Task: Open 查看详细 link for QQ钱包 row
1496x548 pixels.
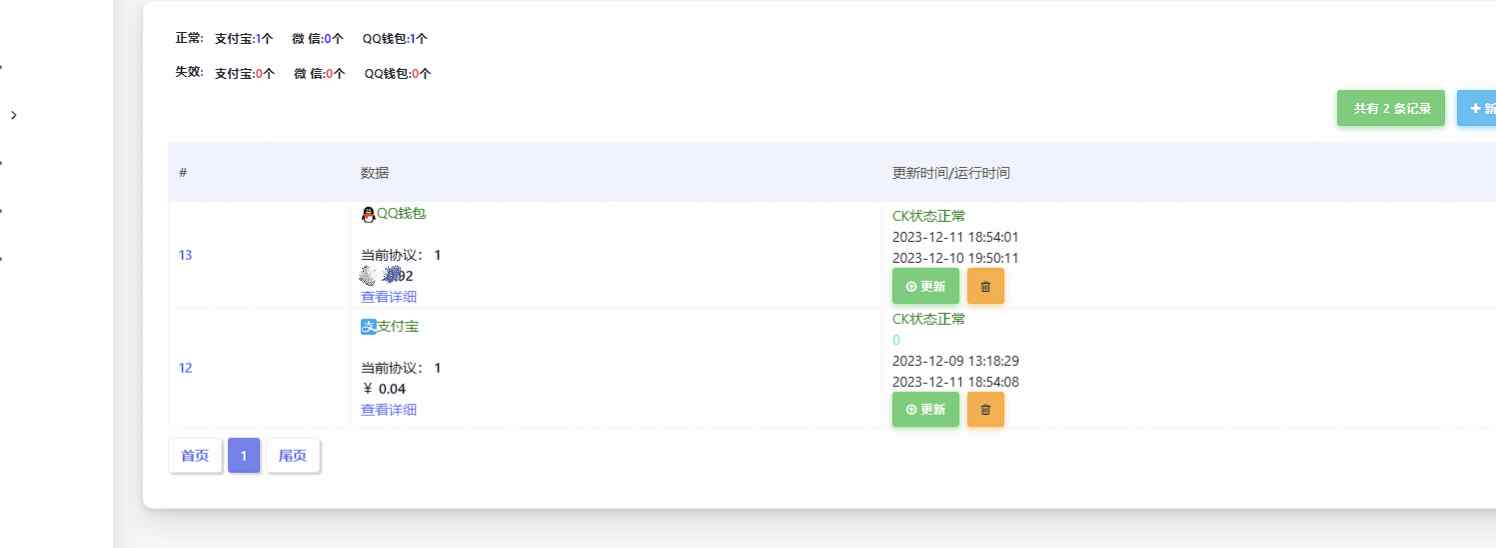Action: coord(389,297)
